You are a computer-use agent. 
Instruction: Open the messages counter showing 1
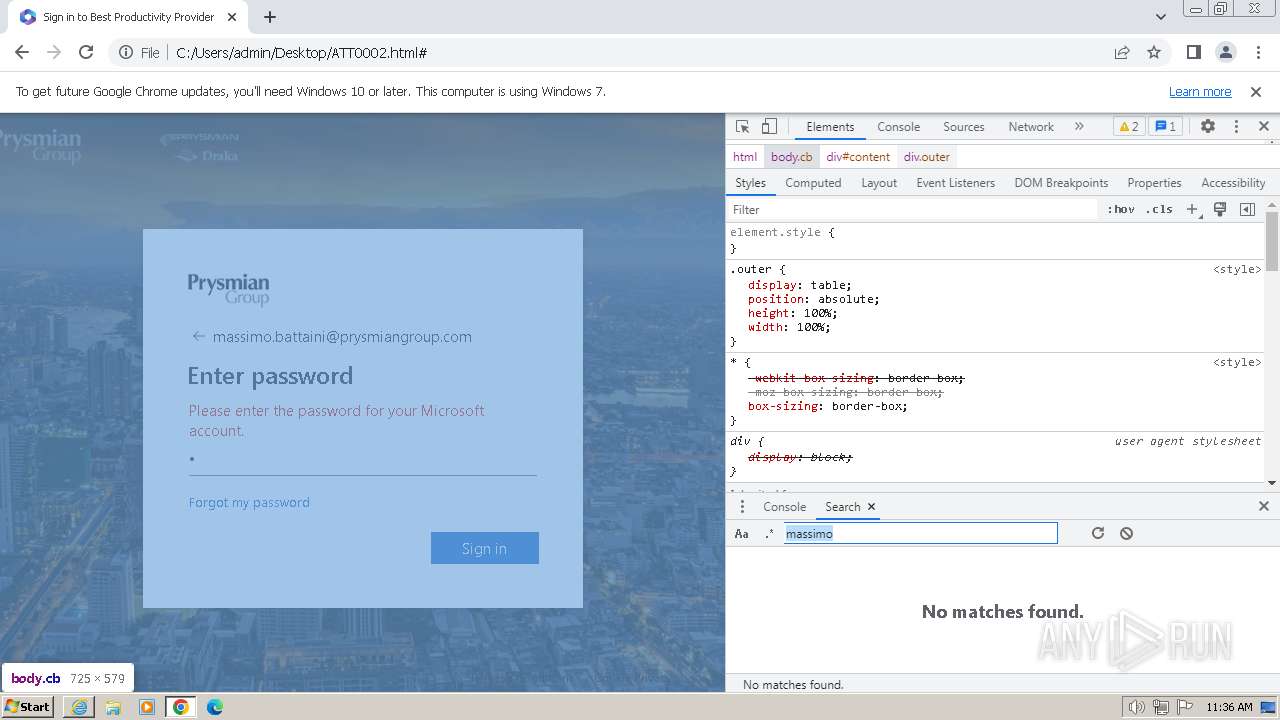point(1165,127)
